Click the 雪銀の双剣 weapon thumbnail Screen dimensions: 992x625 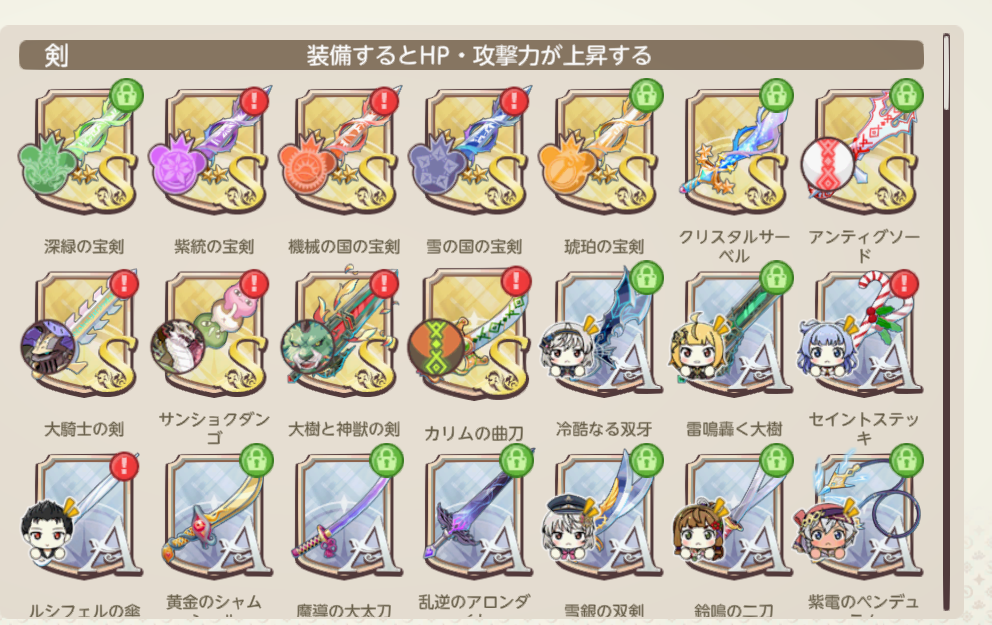pyautogui.click(x=604, y=514)
